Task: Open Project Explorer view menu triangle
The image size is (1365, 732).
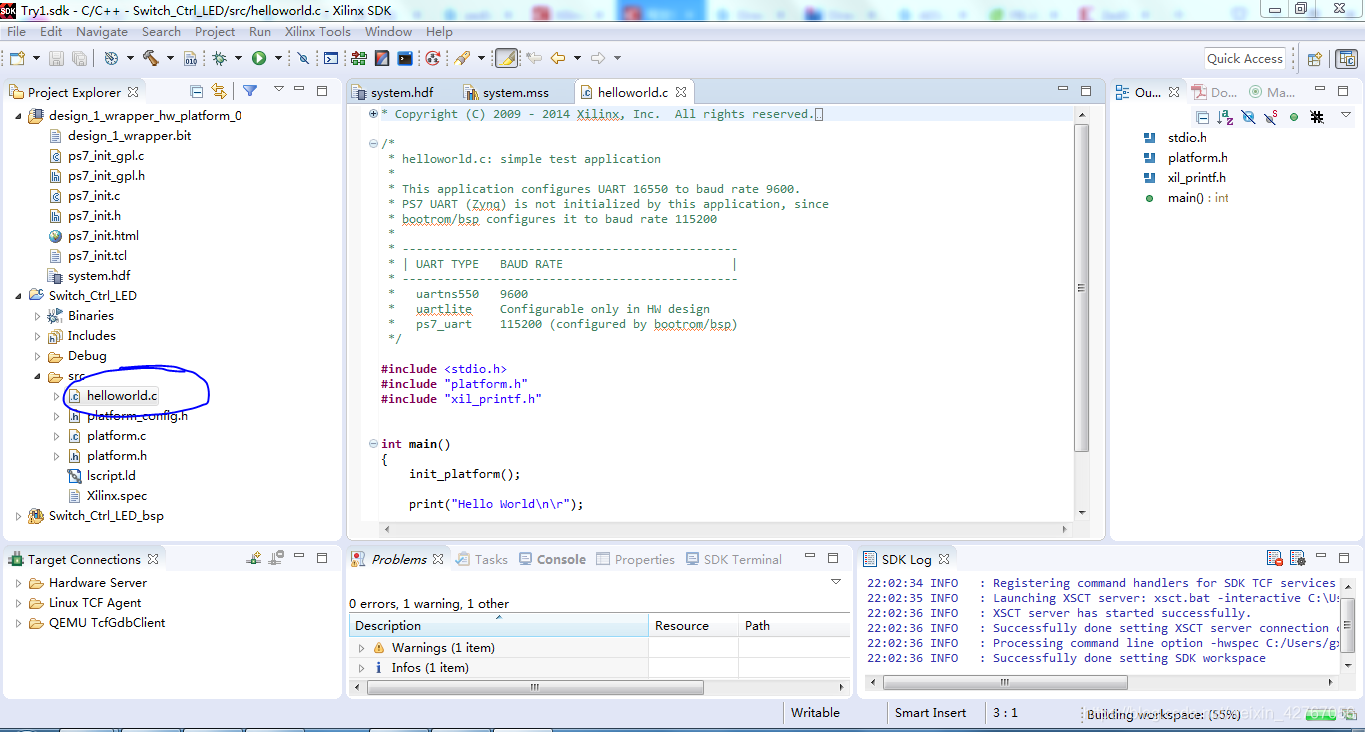Action: [x=279, y=90]
